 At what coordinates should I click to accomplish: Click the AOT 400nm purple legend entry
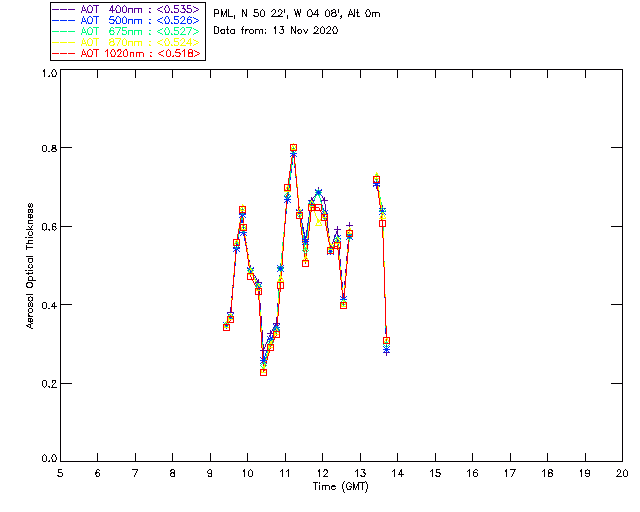126,9
